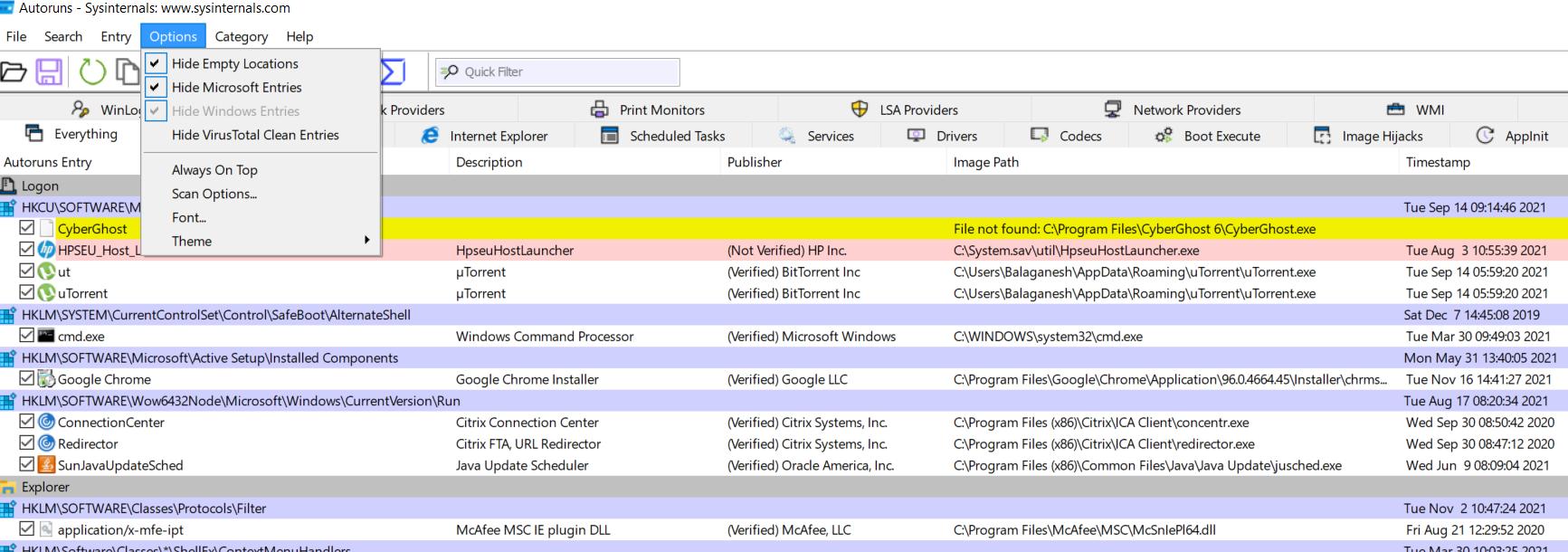Image resolution: width=1568 pixels, height=552 pixels.
Task: Select the Explorer category row
Action: coord(784,487)
